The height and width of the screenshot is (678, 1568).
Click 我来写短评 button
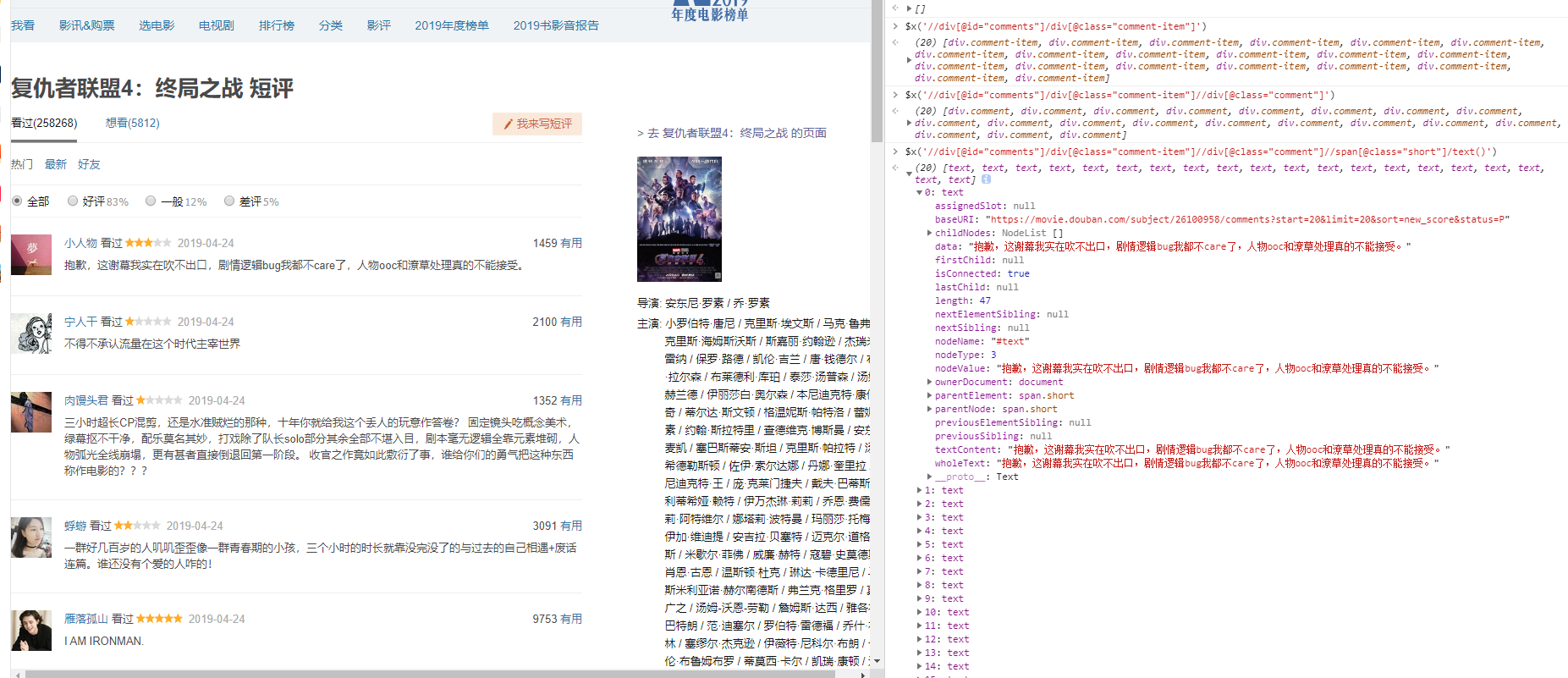[x=537, y=124]
